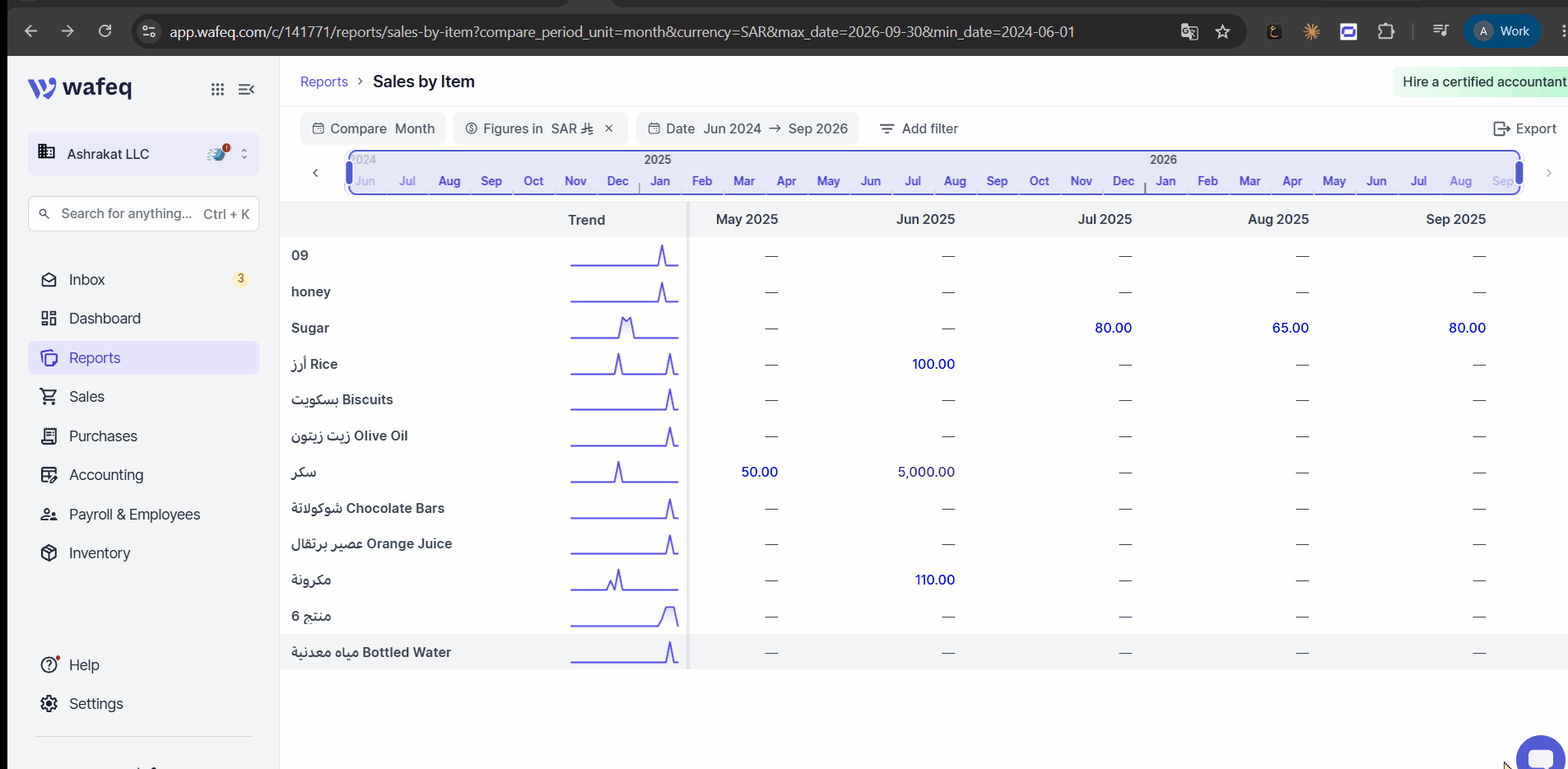Open the floating chat support bubble
Image resolution: width=1568 pixels, height=769 pixels.
coord(1541,754)
